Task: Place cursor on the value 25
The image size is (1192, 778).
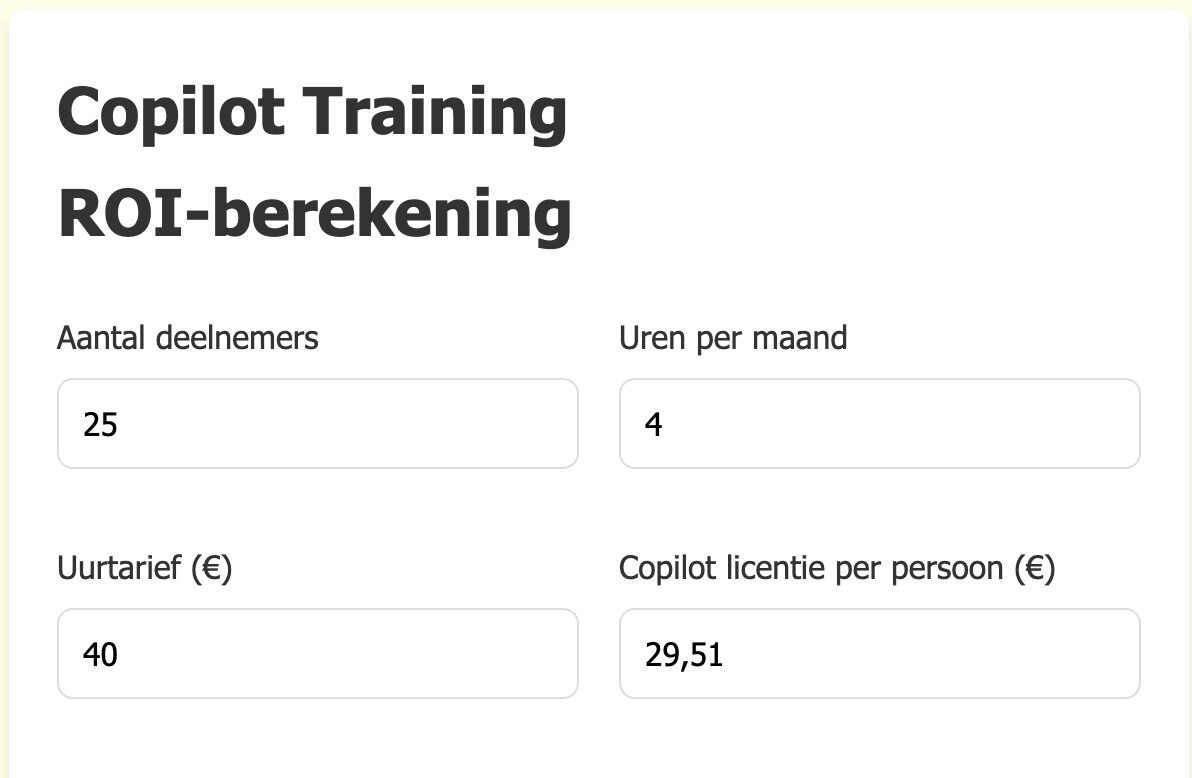Action: tap(101, 425)
